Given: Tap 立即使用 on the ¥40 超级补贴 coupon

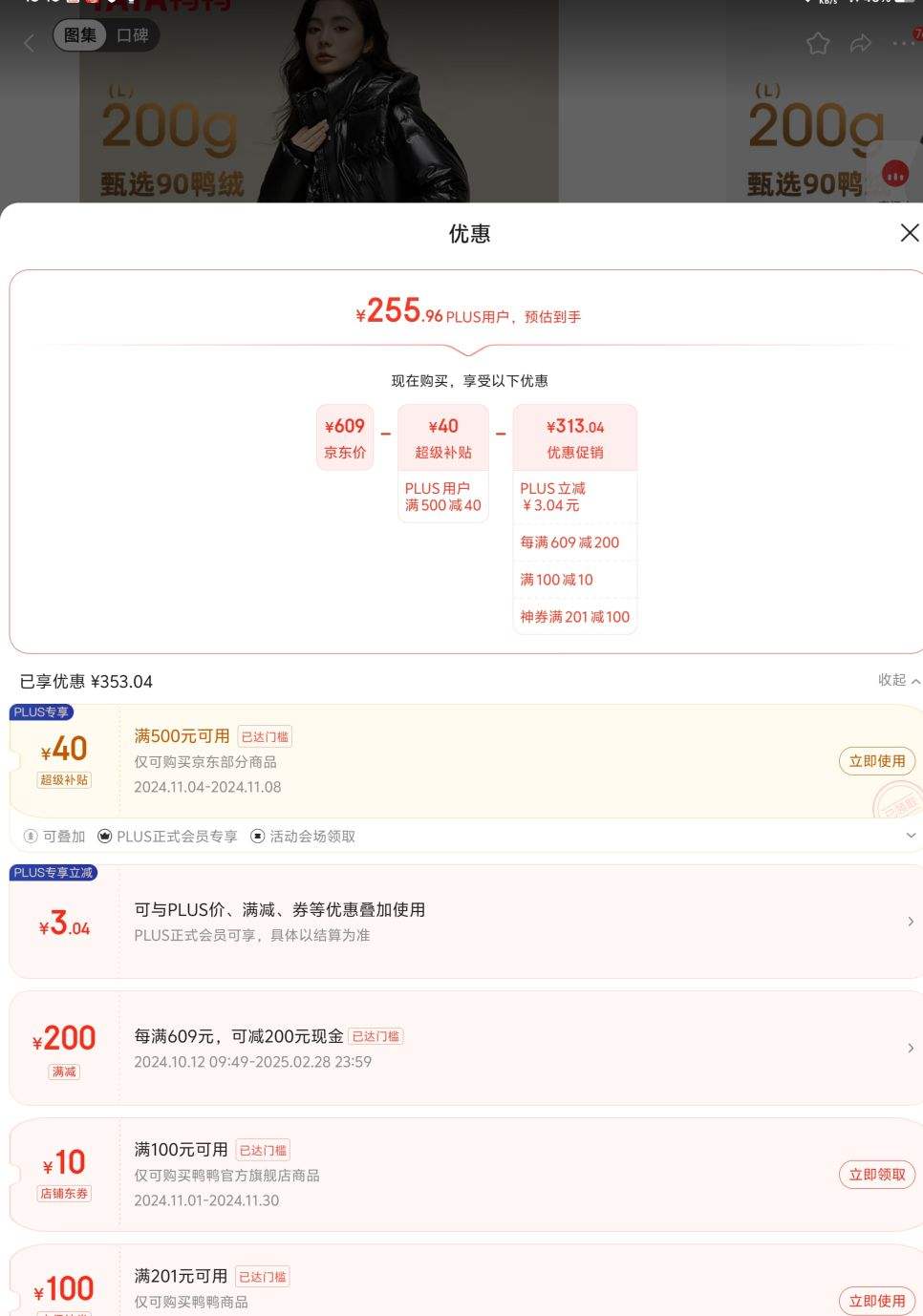Looking at the screenshot, I should pyautogui.click(x=876, y=760).
